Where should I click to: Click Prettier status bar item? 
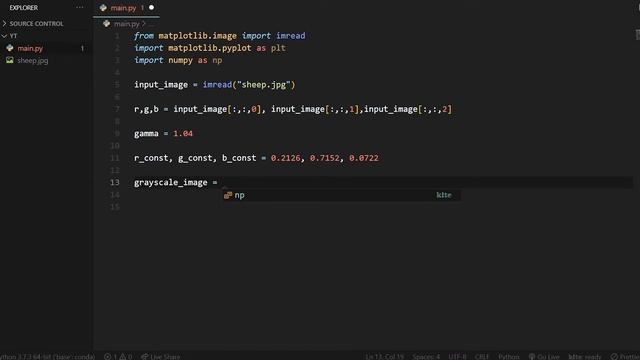coord(625,356)
